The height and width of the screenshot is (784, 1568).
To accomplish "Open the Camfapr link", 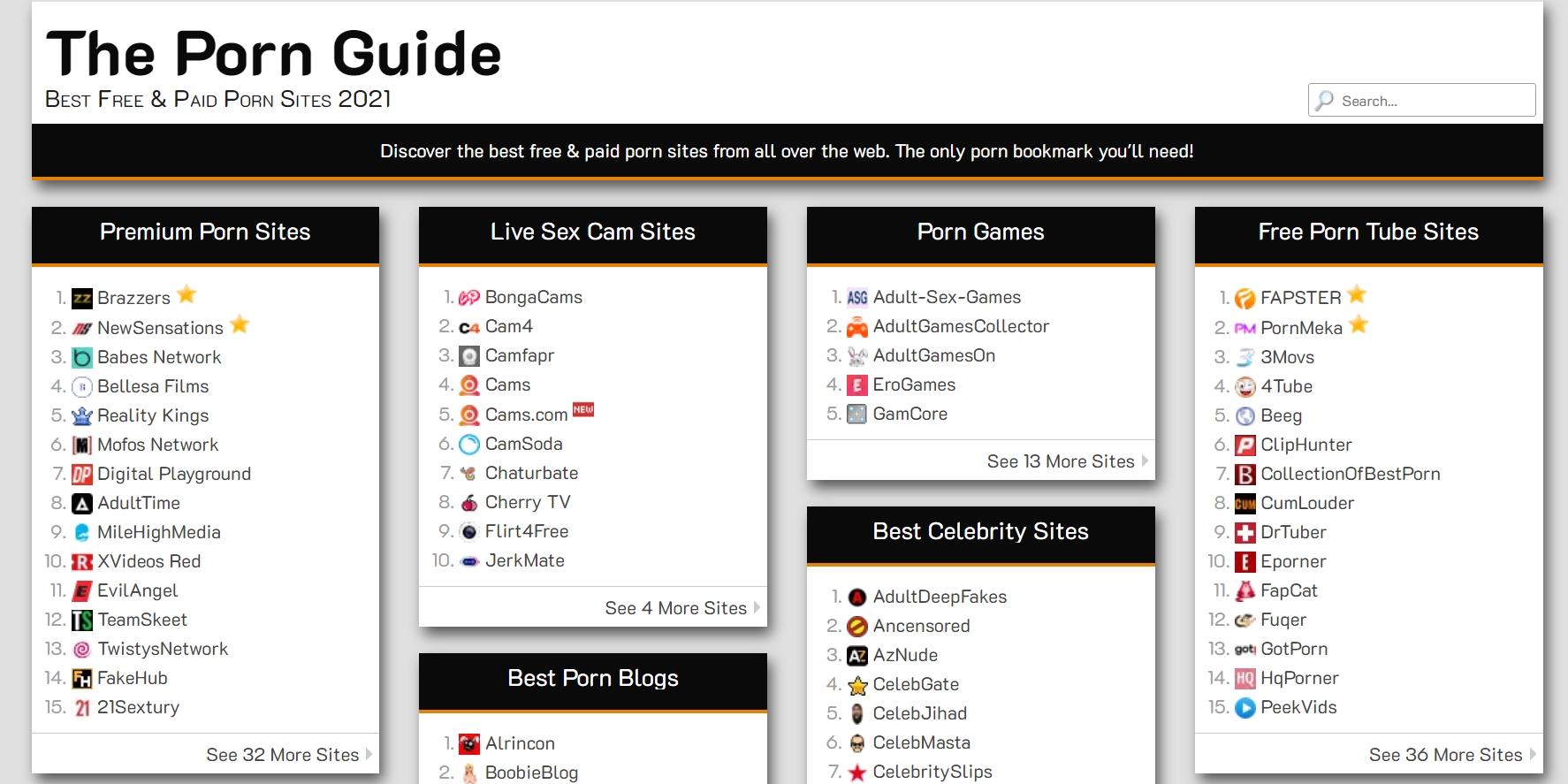I will point(520,355).
